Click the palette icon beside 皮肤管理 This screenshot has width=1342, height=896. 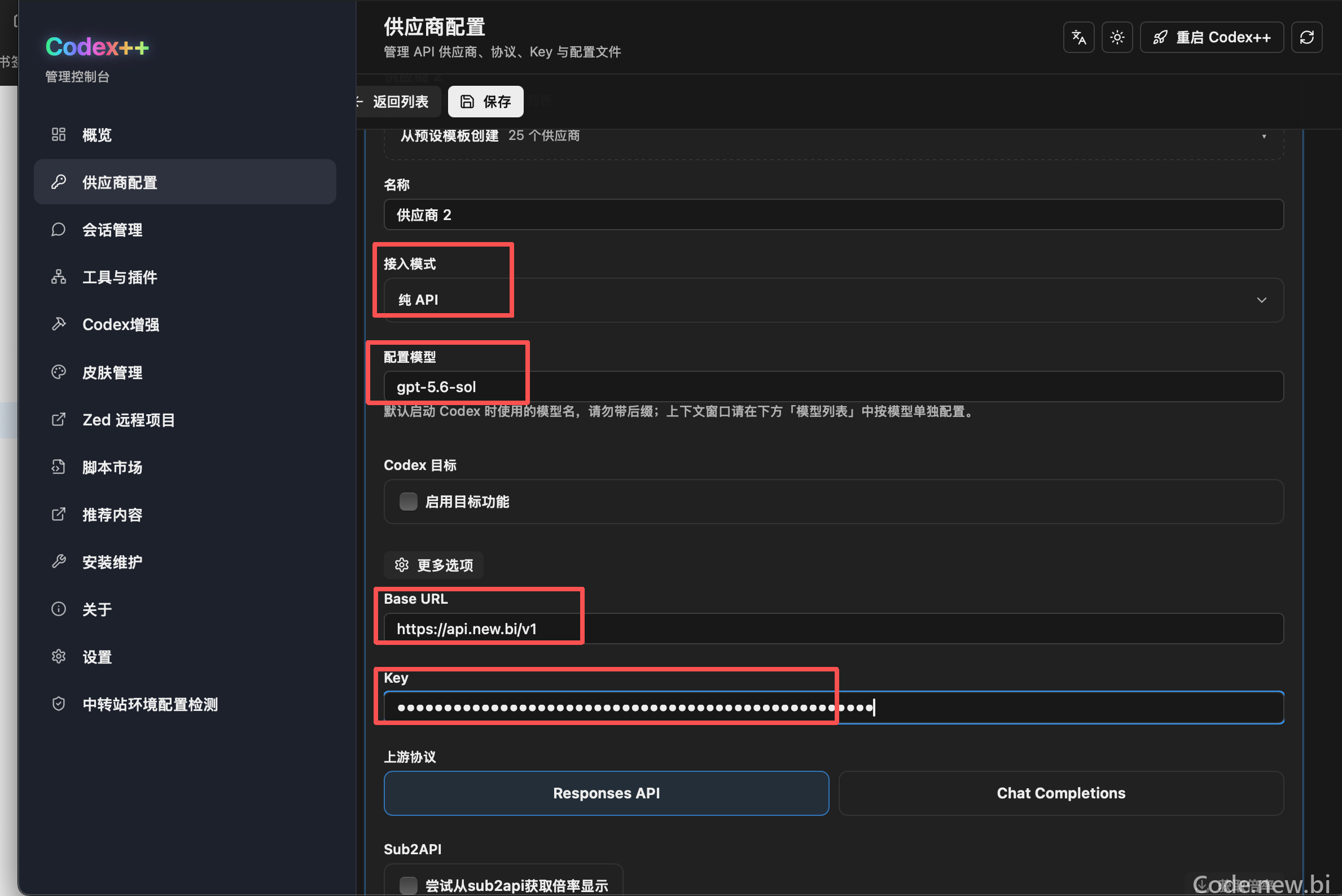pos(58,372)
